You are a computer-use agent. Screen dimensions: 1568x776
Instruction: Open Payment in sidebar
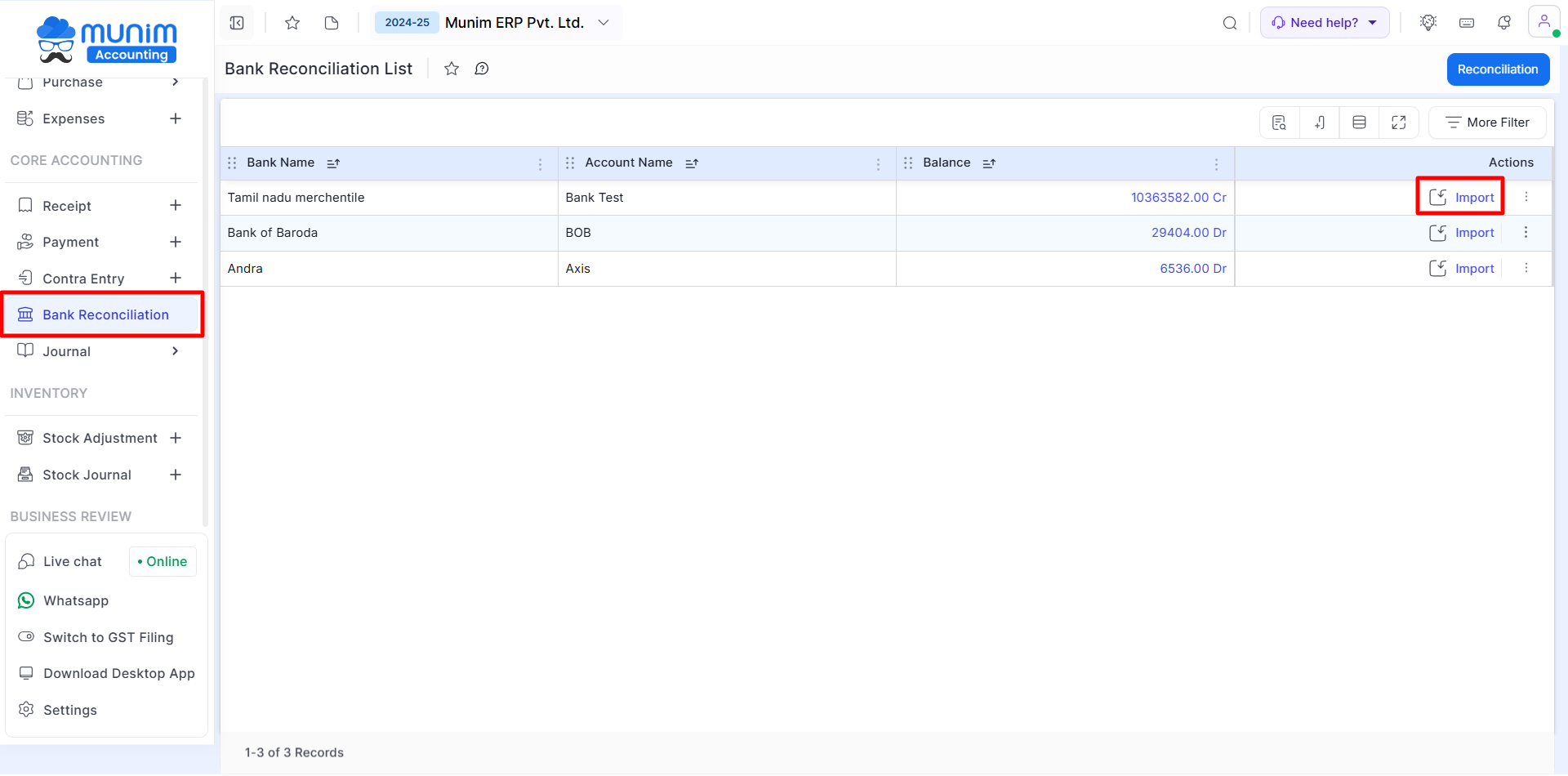[x=70, y=243]
